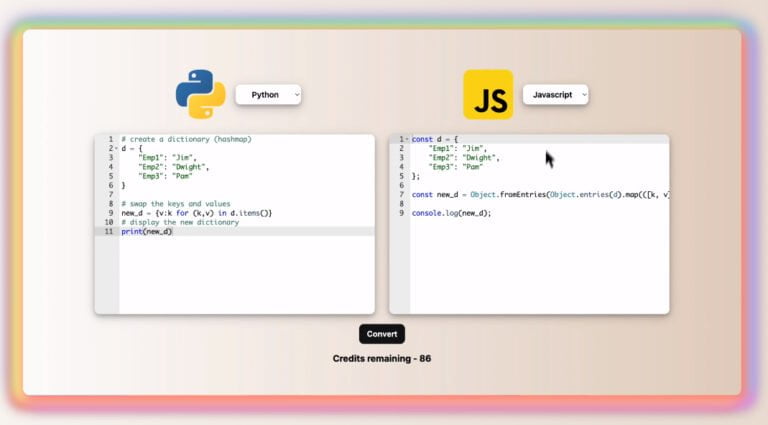
Task: Click the 'print(new_d)' line in Python editor
Action: [147, 232]
